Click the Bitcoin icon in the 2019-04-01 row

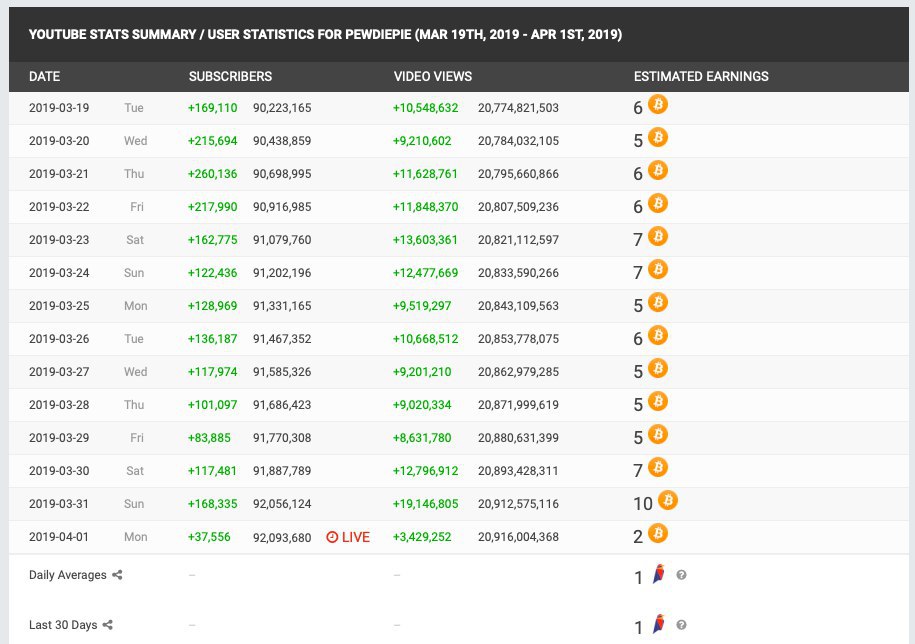pyautogui.click(x=658, y=533)
